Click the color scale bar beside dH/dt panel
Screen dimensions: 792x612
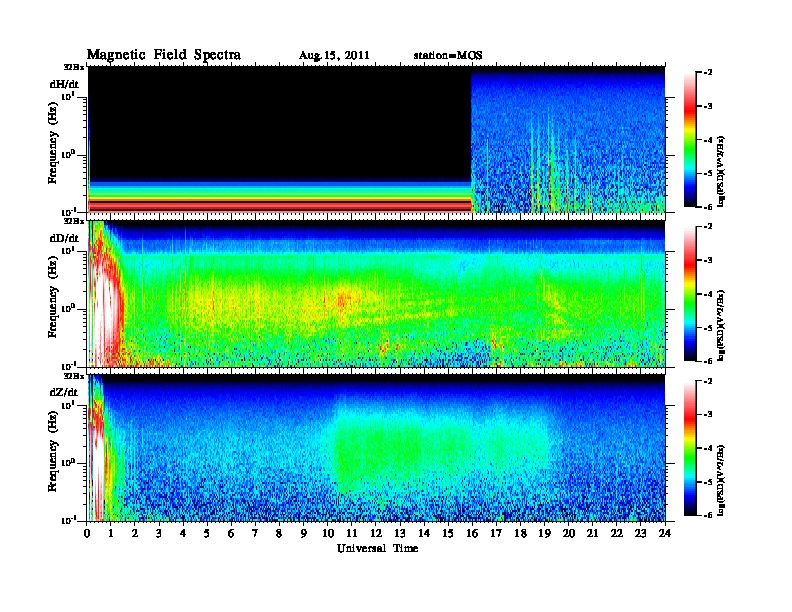[x=690, y=140]
